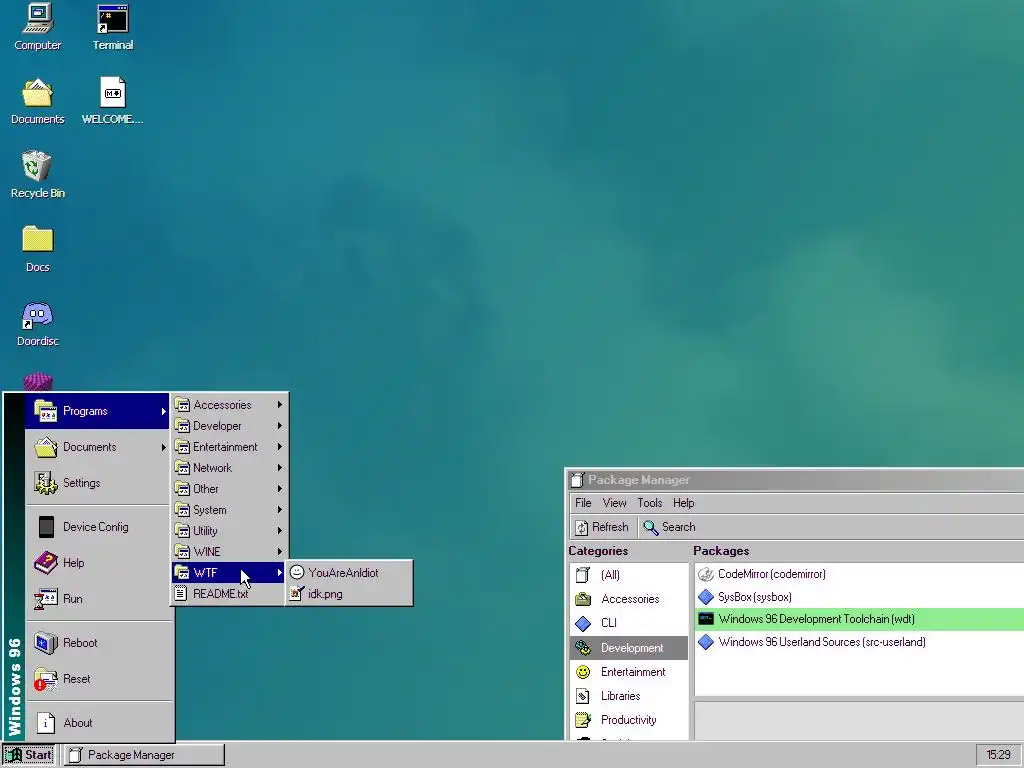Select the CodeMirror (codemirror) package
Screen dimensions: 1024x768
(x=859, y=574)
